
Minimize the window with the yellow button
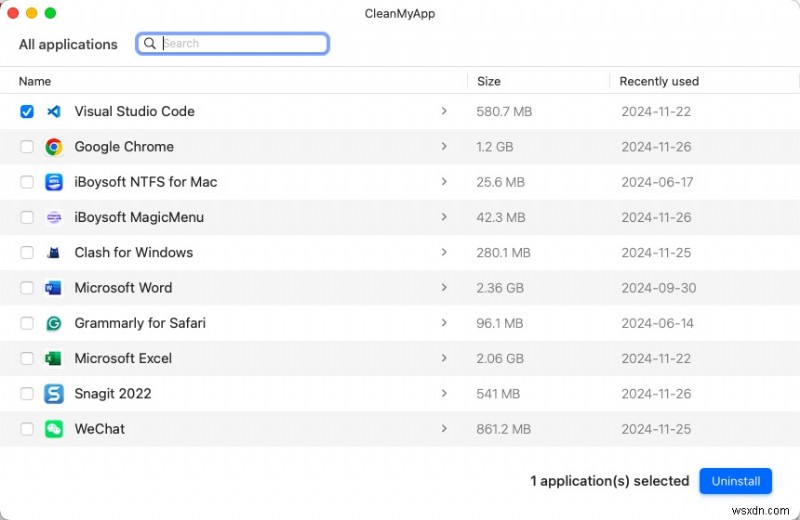tap(32, 13)
